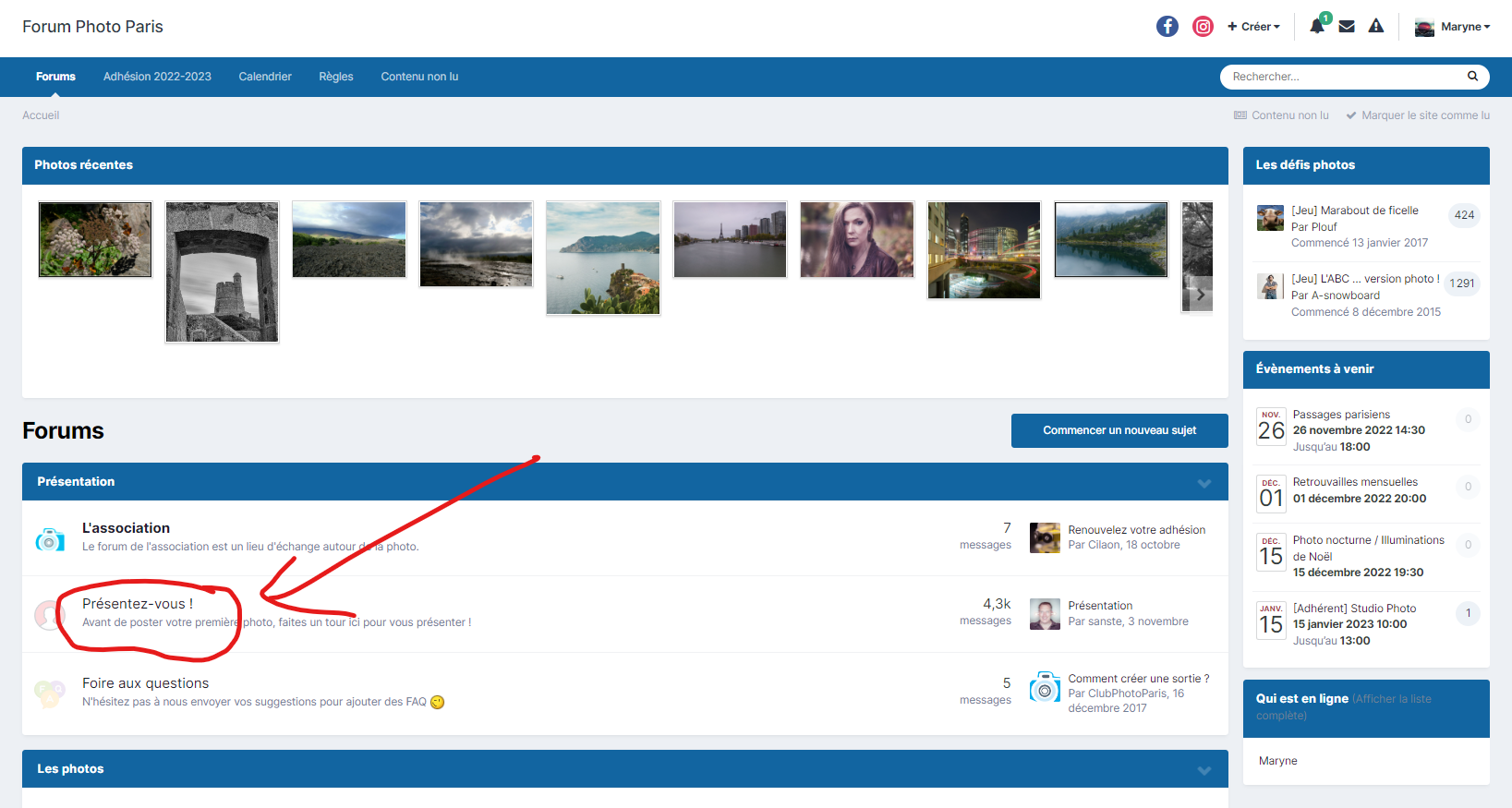Open the Présentez-vous ! forum link
Screen dimensions: 1512x808
[x=138, y=604]
